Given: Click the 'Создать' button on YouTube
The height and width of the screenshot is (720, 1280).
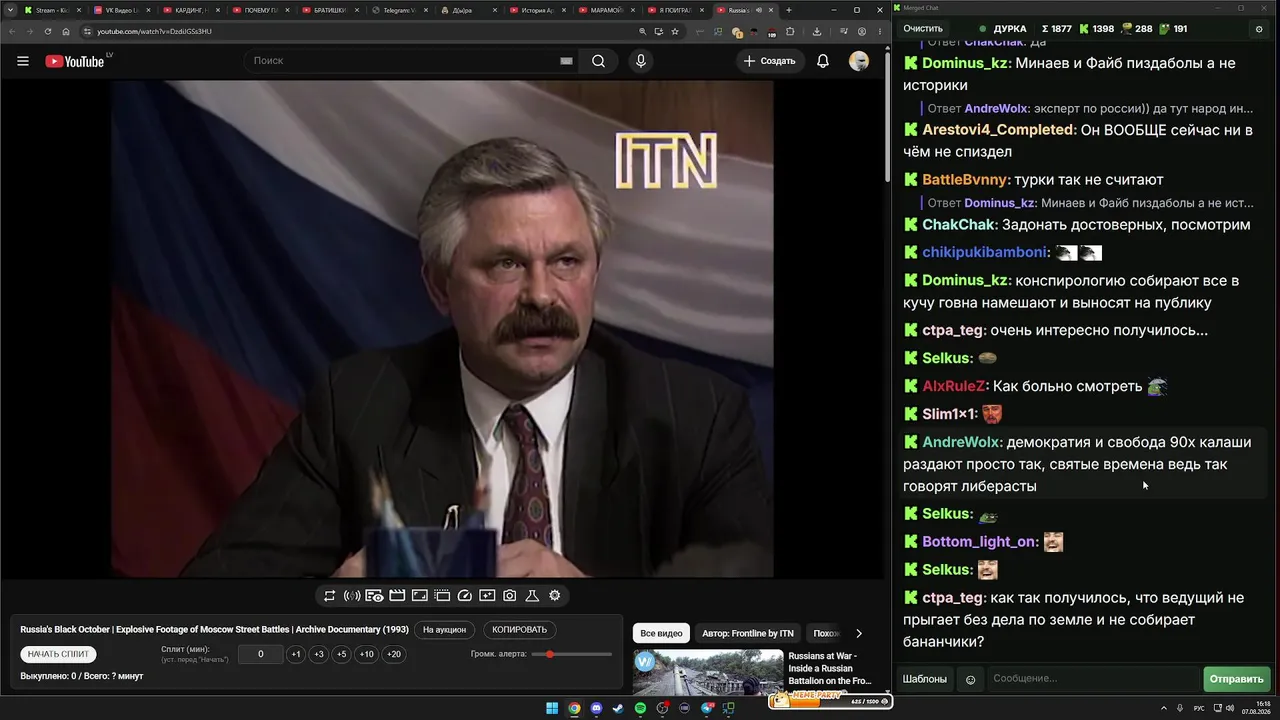Looking at the screenshot, I should [x=769, y=61].
